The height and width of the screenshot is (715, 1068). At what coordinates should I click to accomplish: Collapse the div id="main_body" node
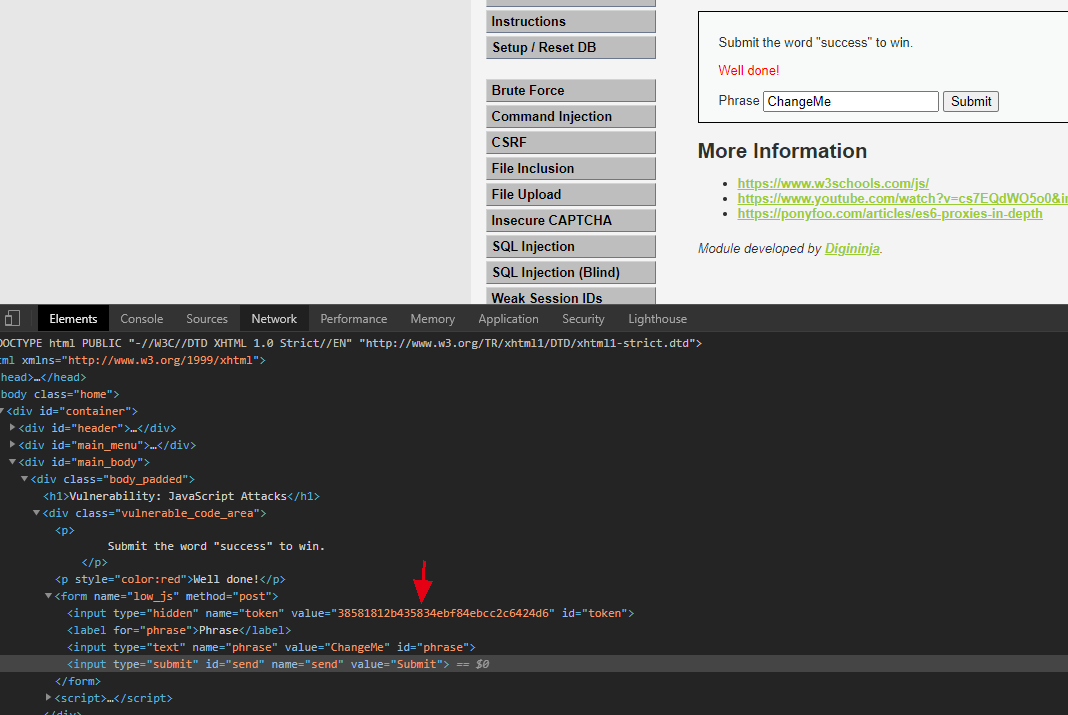coord(12,462)
